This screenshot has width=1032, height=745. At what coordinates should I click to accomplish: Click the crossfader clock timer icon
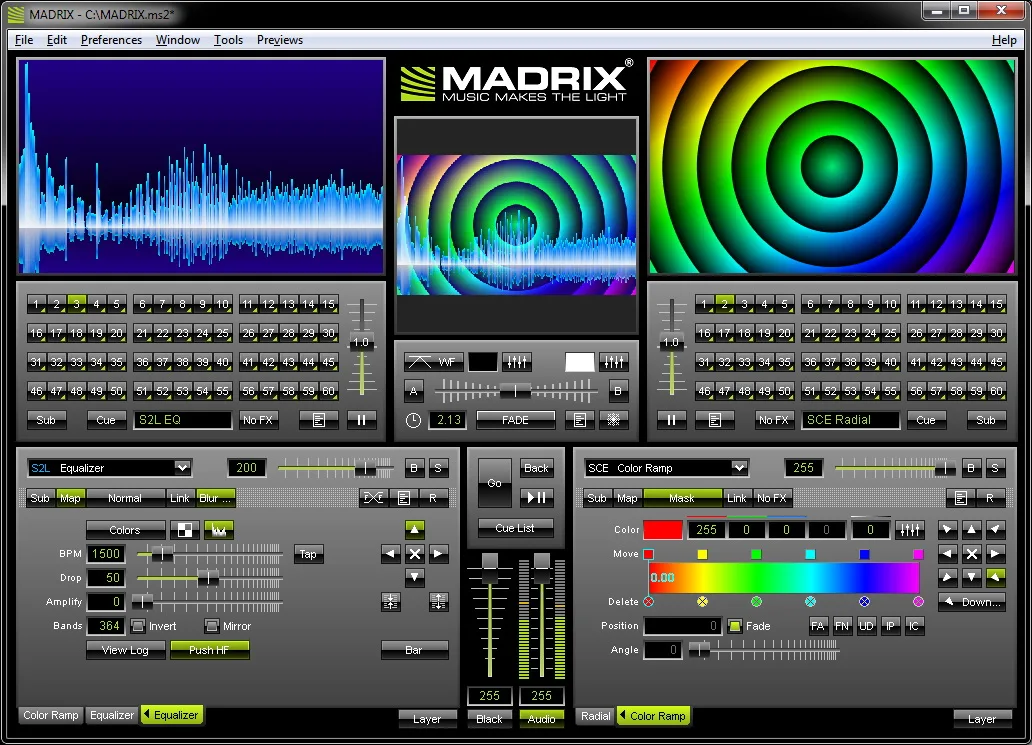[414, 420]
